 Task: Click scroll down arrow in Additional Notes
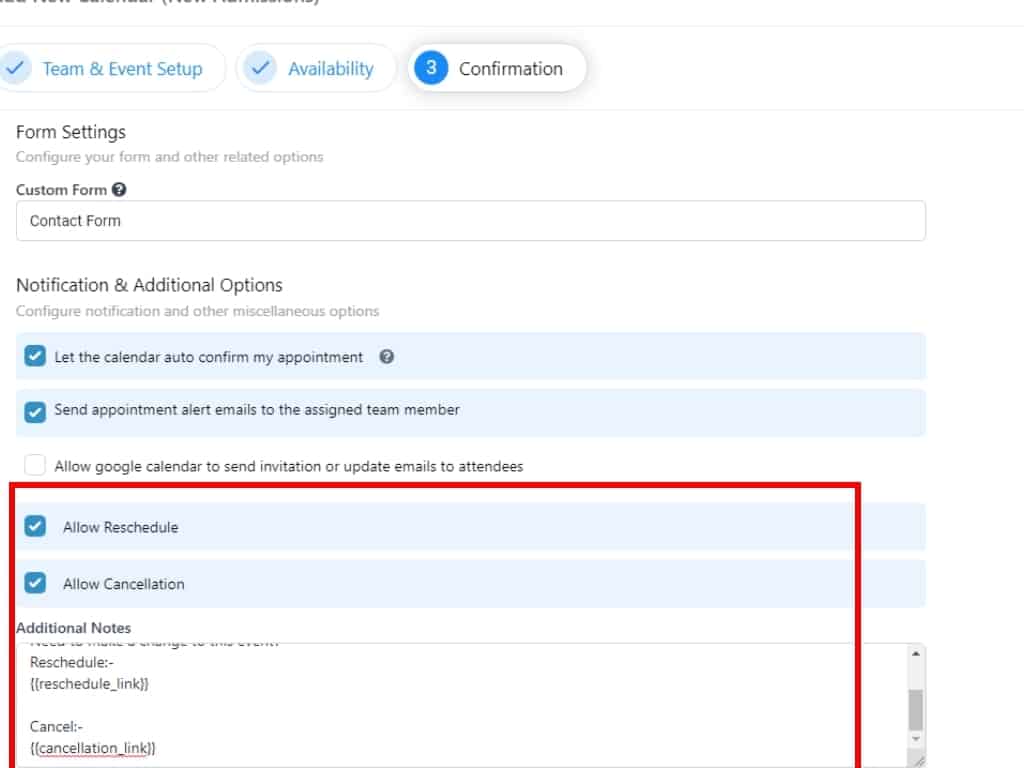tap(916, 738)
